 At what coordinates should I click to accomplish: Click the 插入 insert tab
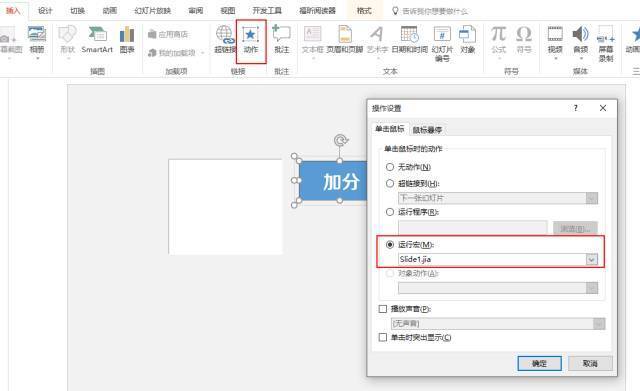click(x=13, y=11)
